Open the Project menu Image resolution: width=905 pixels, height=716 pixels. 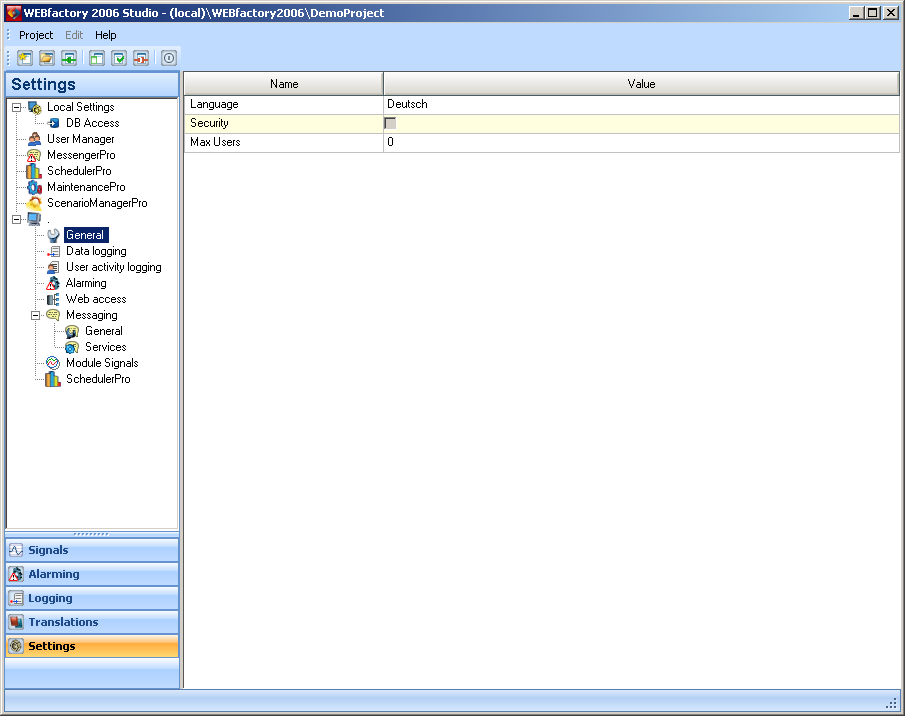(x=36, y=35)
